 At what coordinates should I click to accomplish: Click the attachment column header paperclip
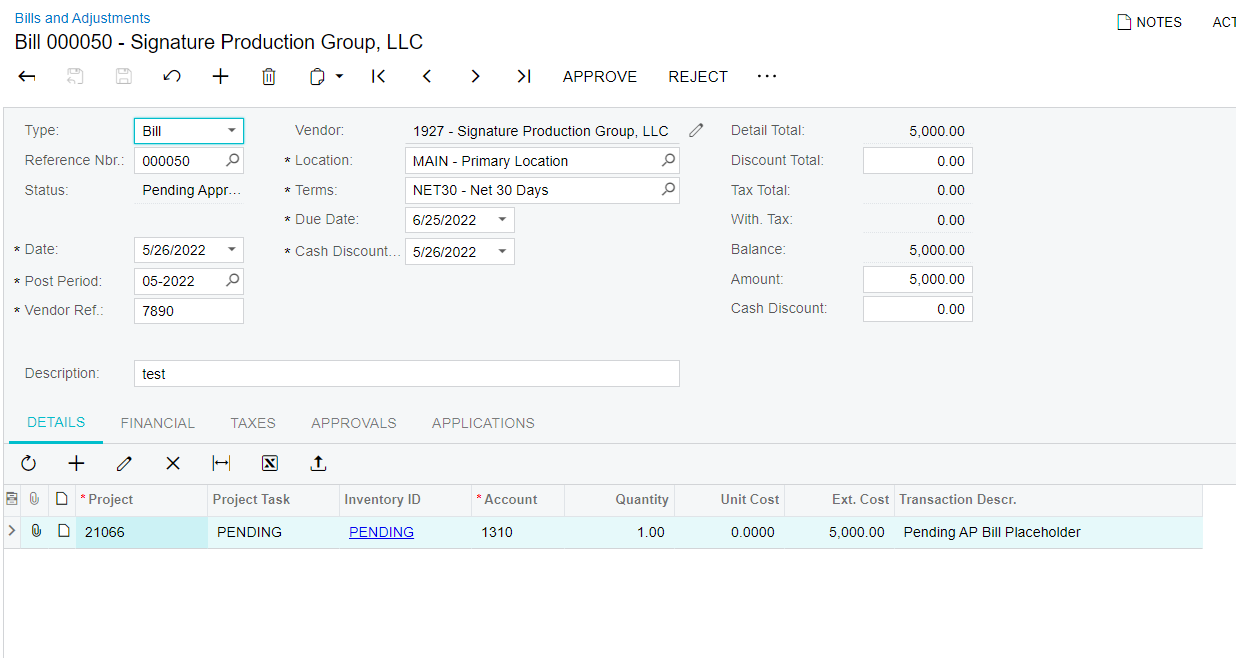(35, 499)
